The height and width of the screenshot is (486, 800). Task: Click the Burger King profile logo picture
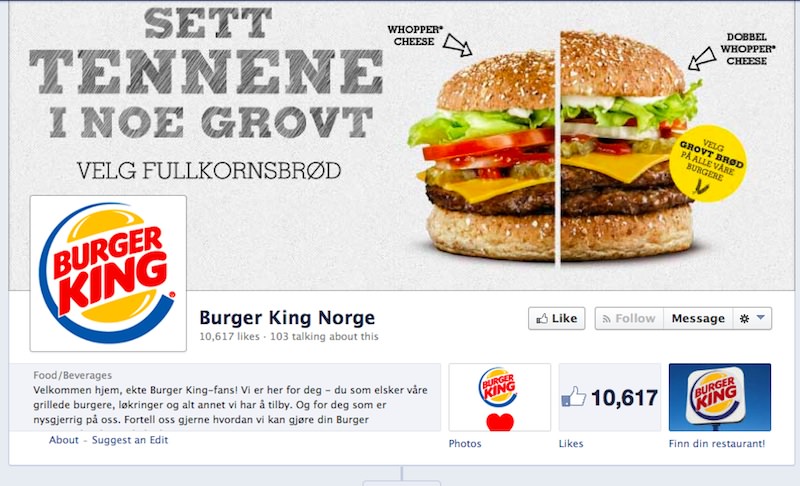[108, 273]
